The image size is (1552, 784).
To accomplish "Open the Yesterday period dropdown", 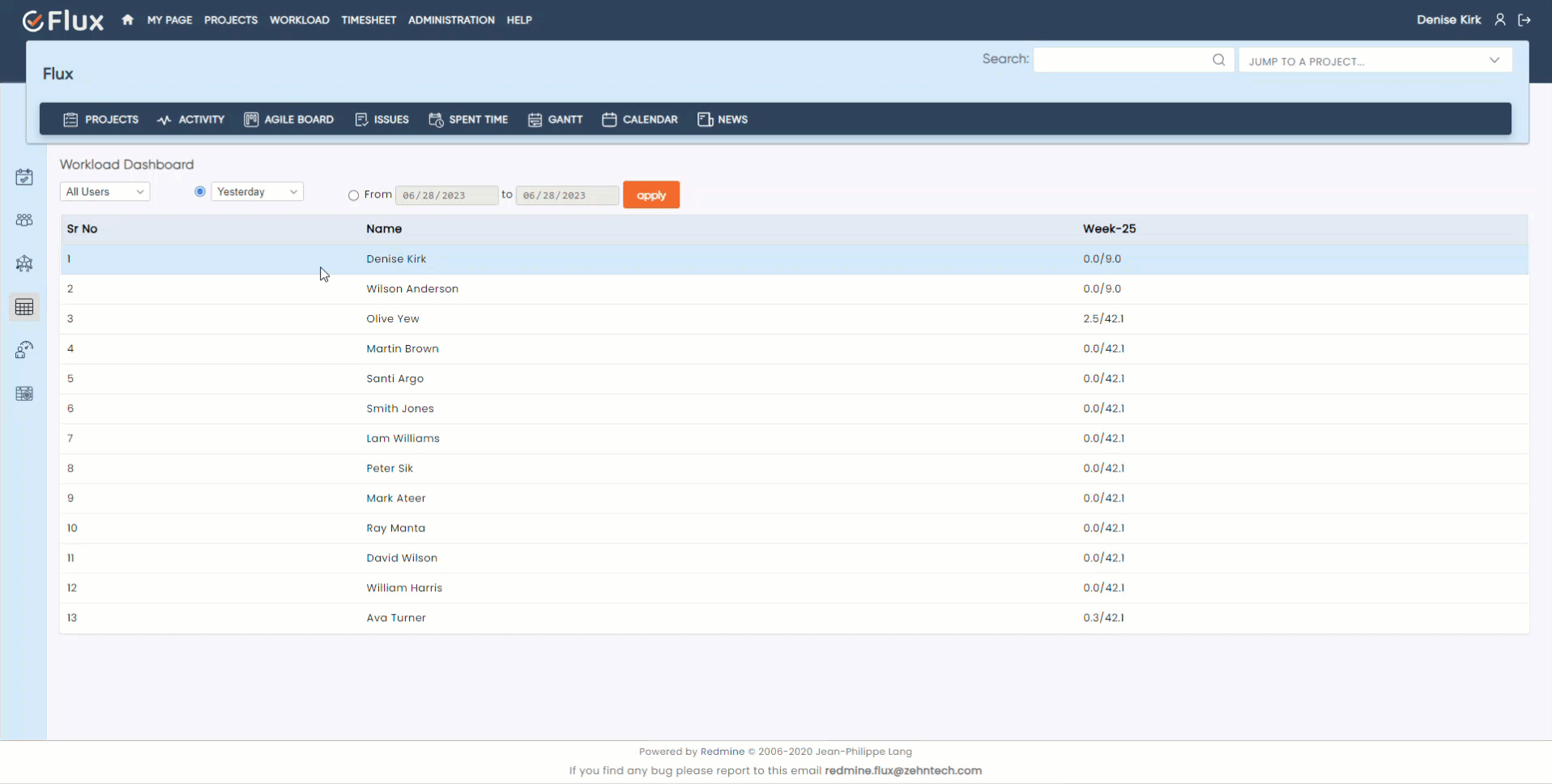I will pyautogui.click(x=257, y=192).
